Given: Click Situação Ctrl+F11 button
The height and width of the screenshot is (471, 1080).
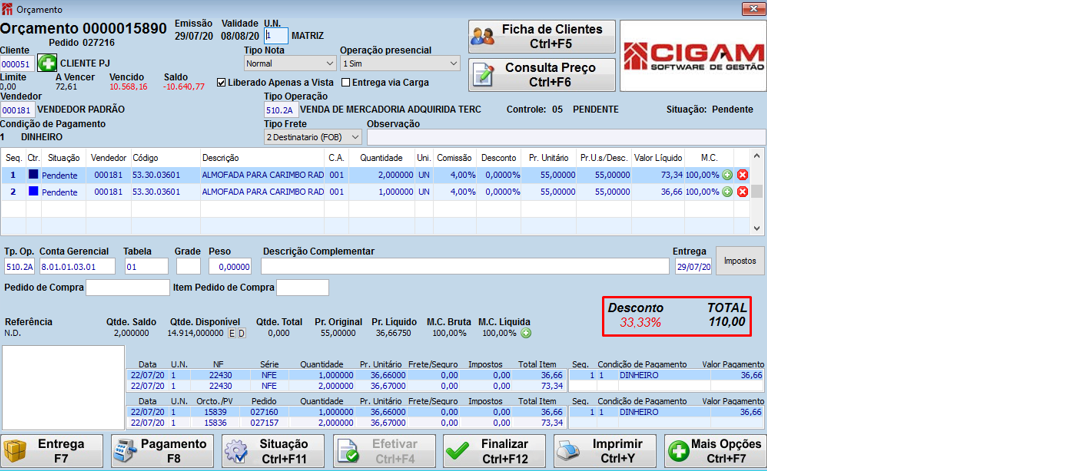Looking at the screenshot, I should tap(273, 451).
